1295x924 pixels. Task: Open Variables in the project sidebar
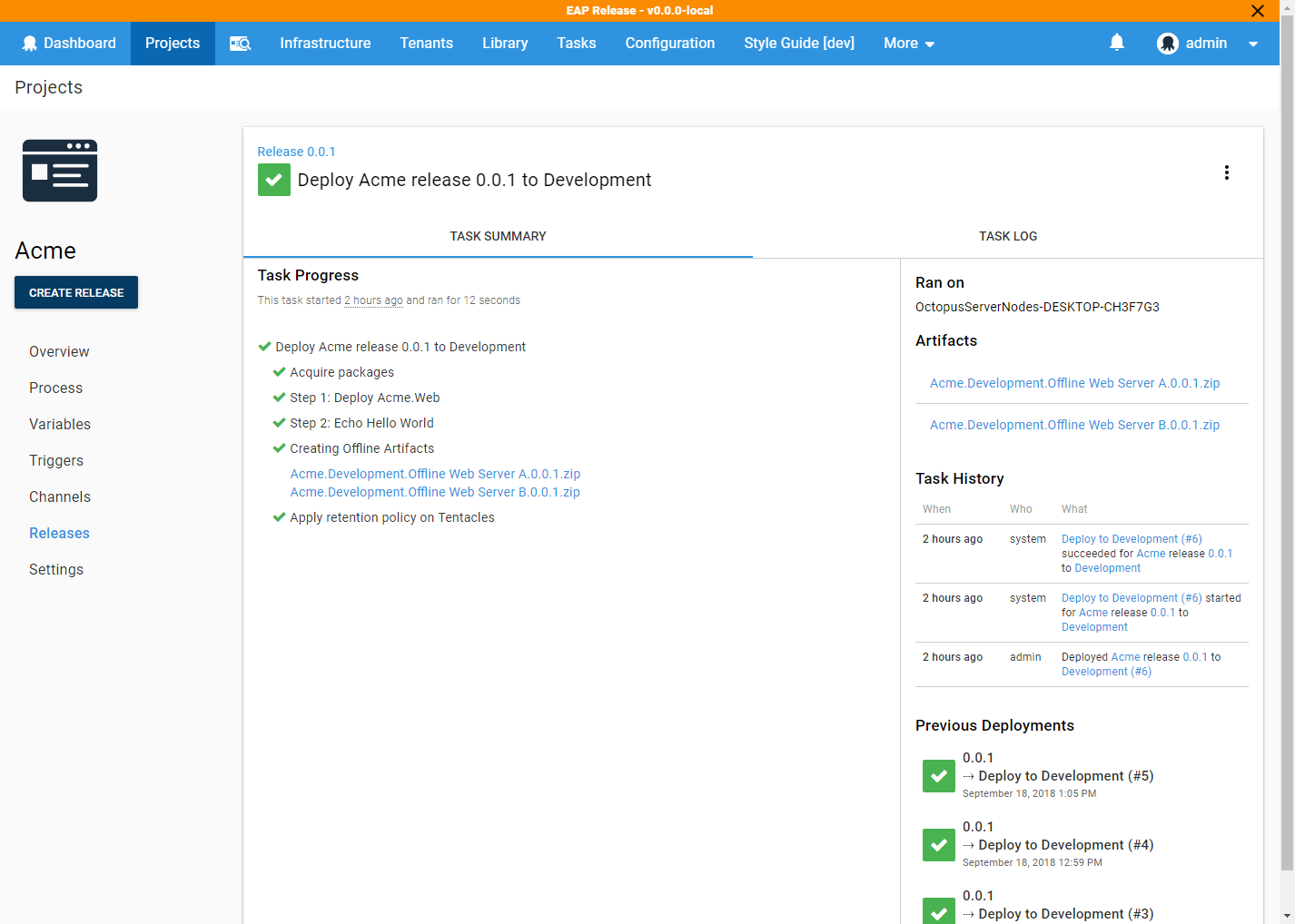tap(60, 424)
